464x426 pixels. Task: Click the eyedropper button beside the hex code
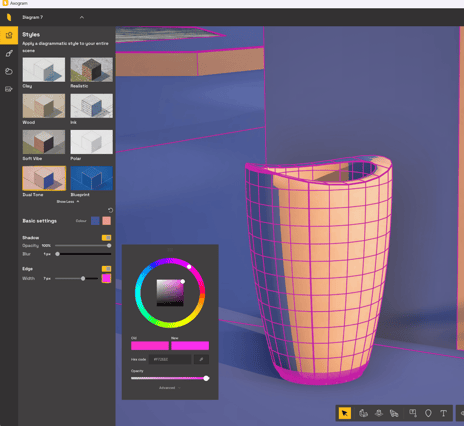click(201, 359)
